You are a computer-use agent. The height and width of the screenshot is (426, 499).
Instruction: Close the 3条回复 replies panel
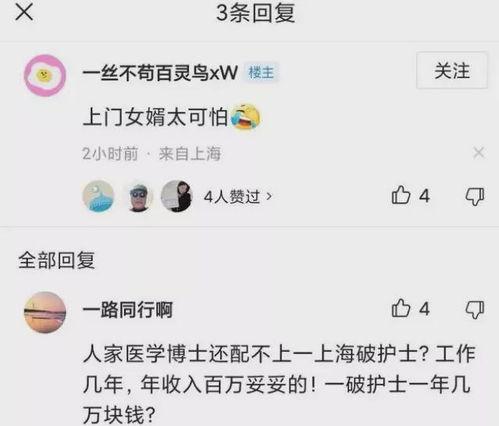click(24, 13)
